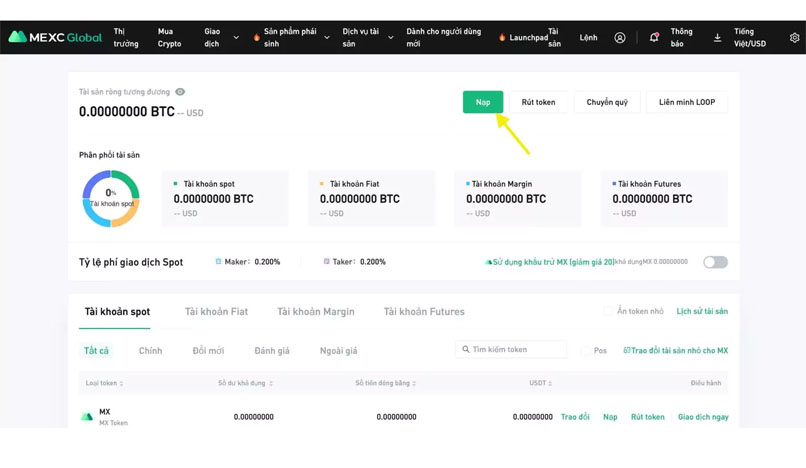This screenshot has width=806, height=468.
Task: Click the flame icon beside Sản phẩm phái sinh
Action: [x=257, y=37]
